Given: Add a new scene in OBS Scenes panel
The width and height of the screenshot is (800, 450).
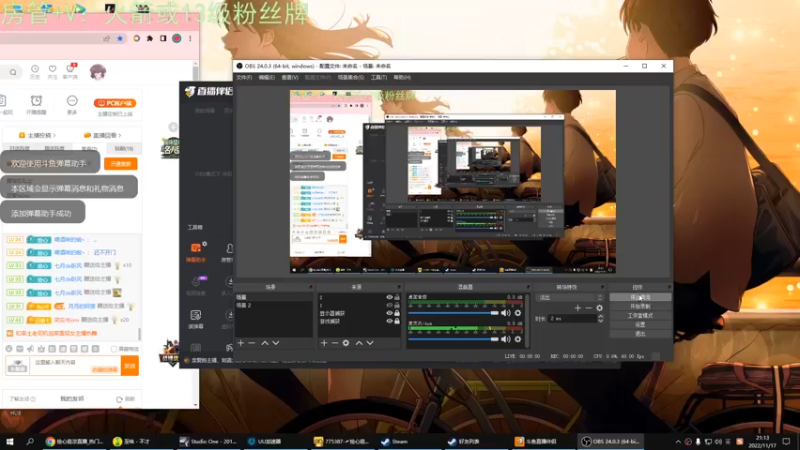Looking at the screenshot, I should (x=241, y=343).
